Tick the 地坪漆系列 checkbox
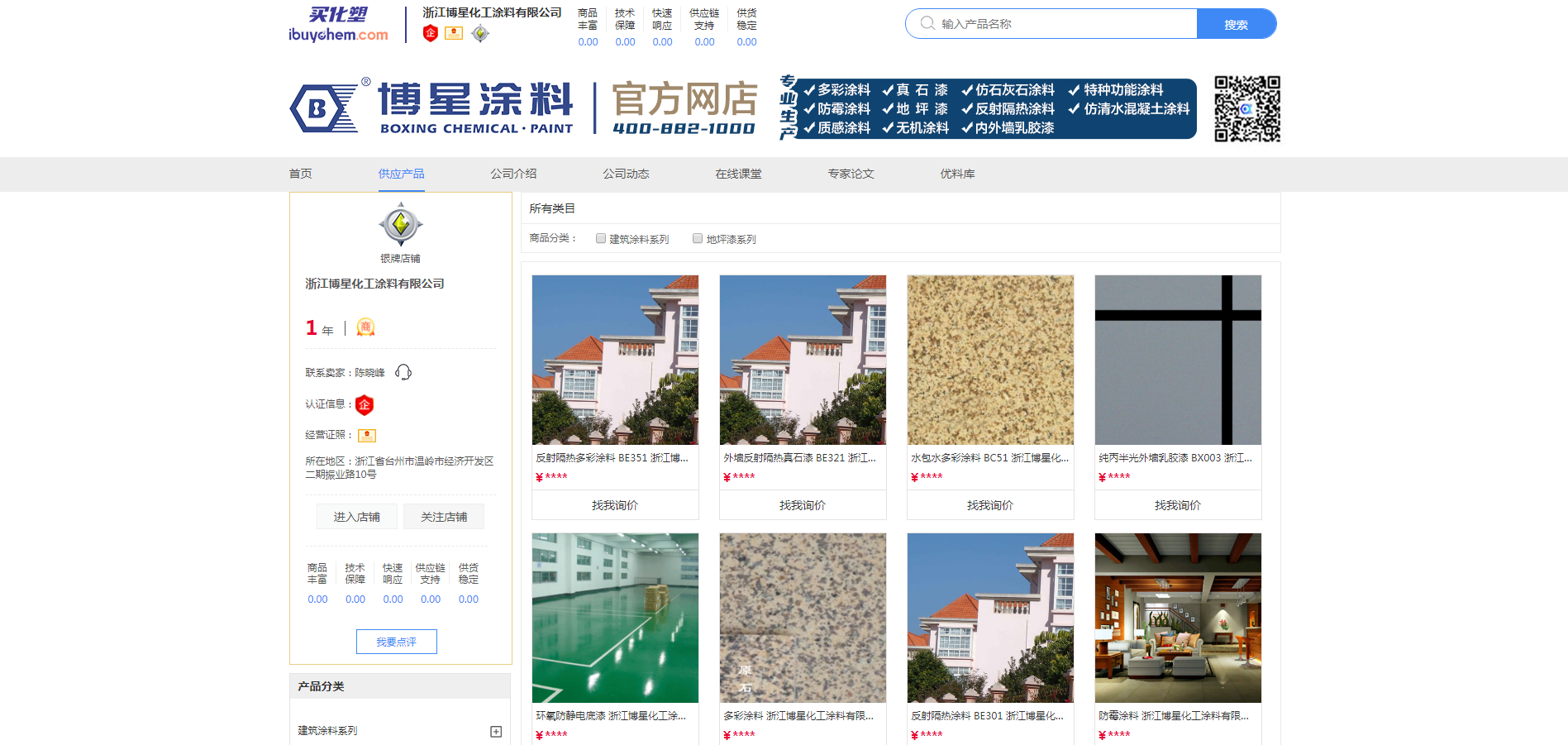 [698, 238]
